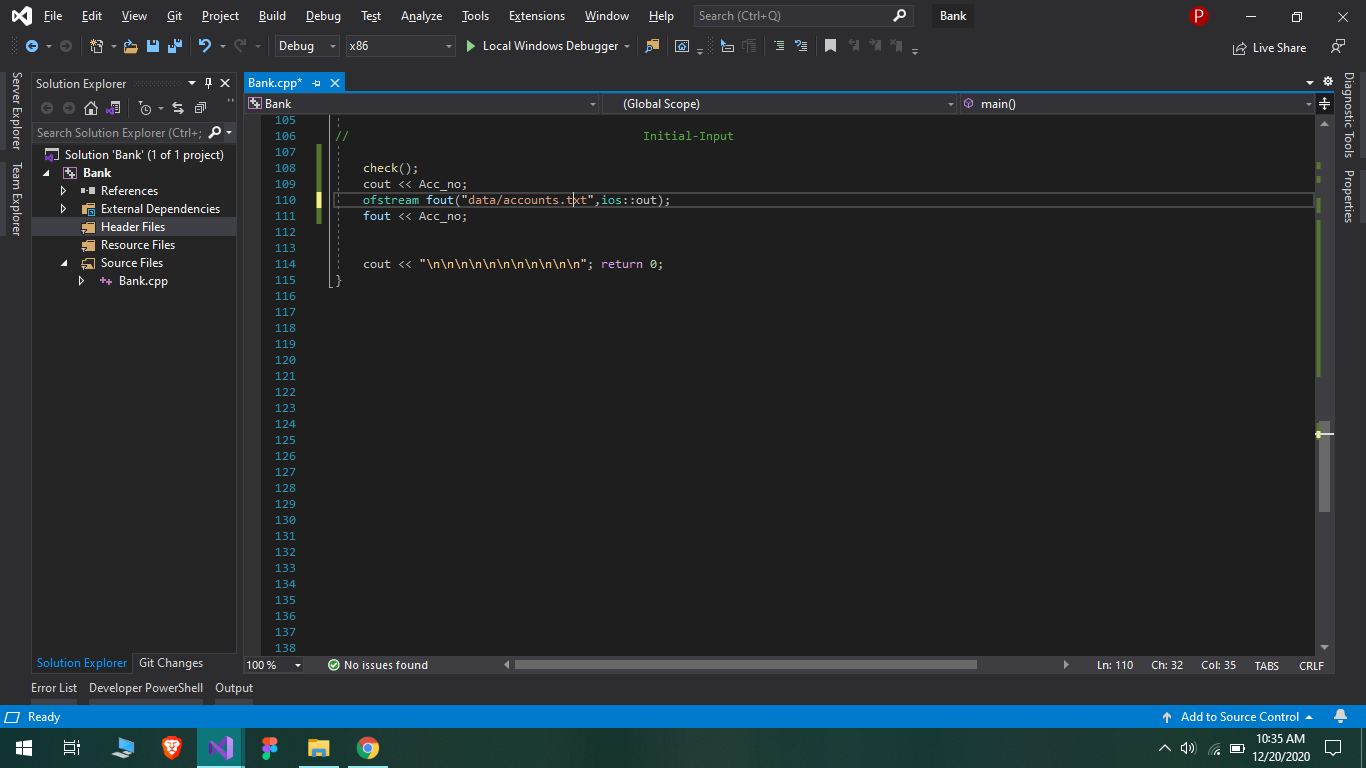Open Brave browser from the taskbar
The image size is (1366, 768).
pos(172,747)
